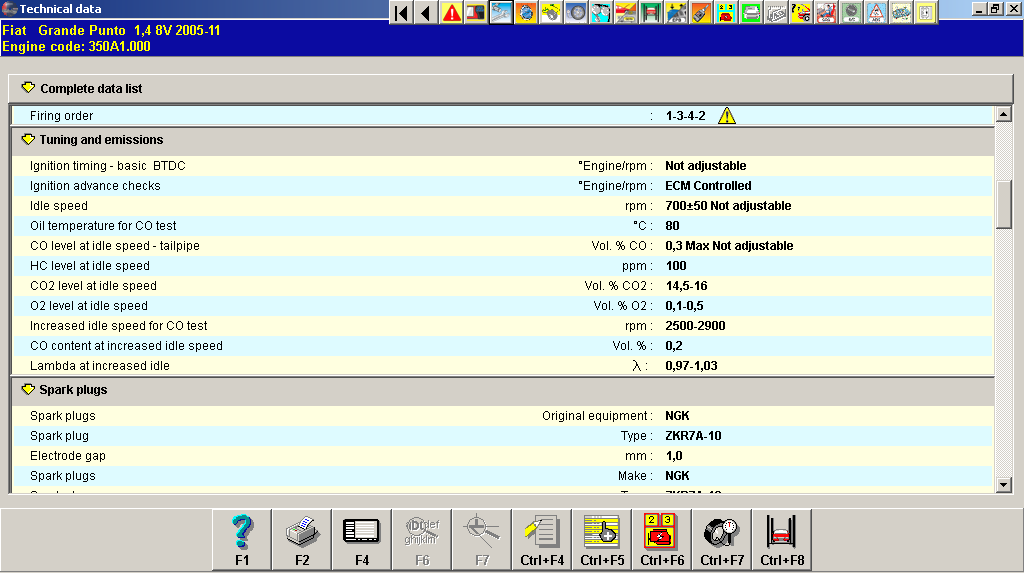The image size is (1024, 573).
Task: Click the Ctrl+F5 table lookup button
Action: (x=602, y=539)
